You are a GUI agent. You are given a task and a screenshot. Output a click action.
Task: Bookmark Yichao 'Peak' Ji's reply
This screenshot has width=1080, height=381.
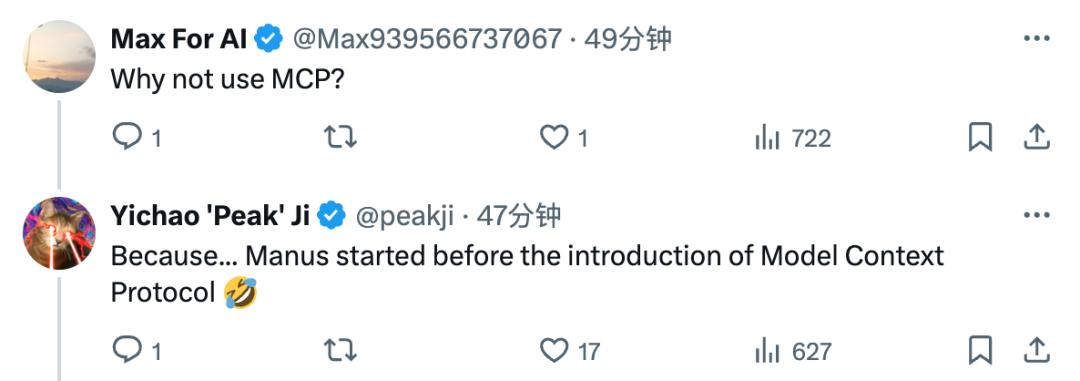[x=979, y=350]
